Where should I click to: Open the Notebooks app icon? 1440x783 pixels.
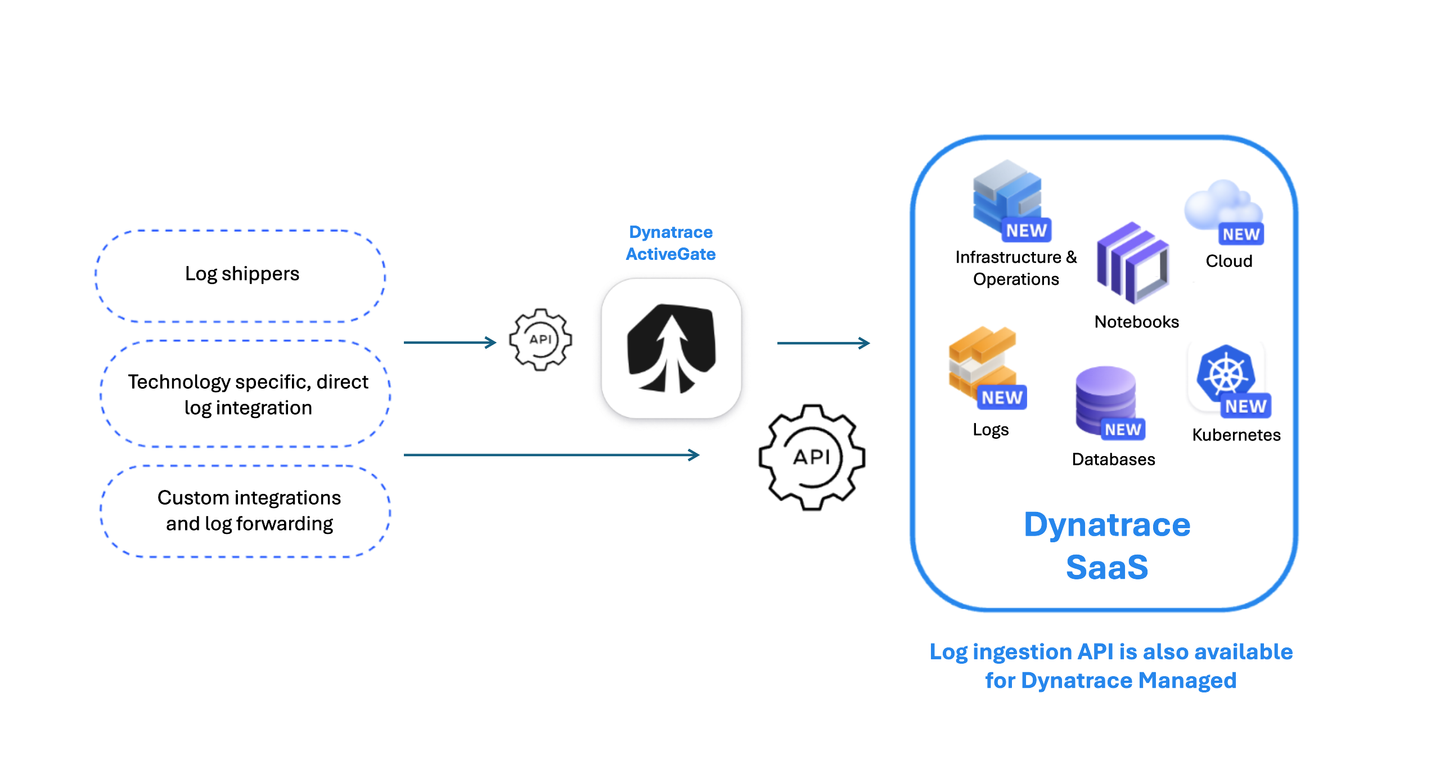[1133, 263]
